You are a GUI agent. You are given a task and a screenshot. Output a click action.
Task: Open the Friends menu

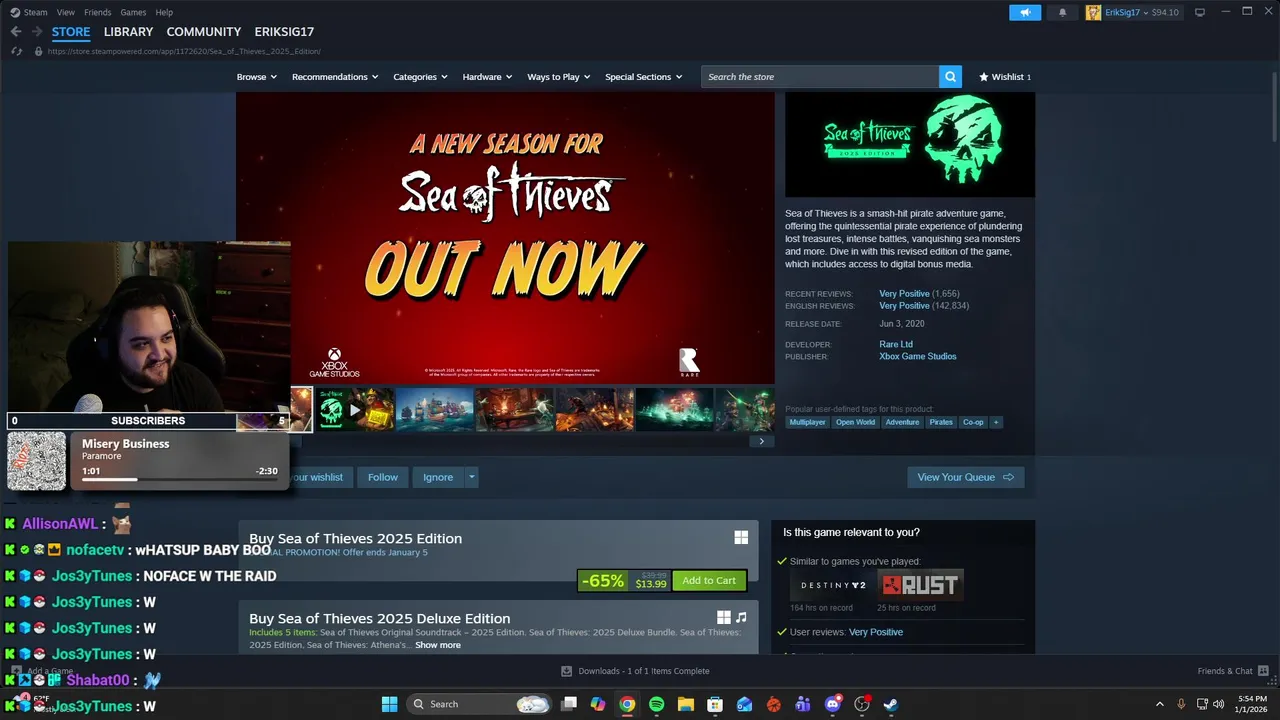pos(98,12)
